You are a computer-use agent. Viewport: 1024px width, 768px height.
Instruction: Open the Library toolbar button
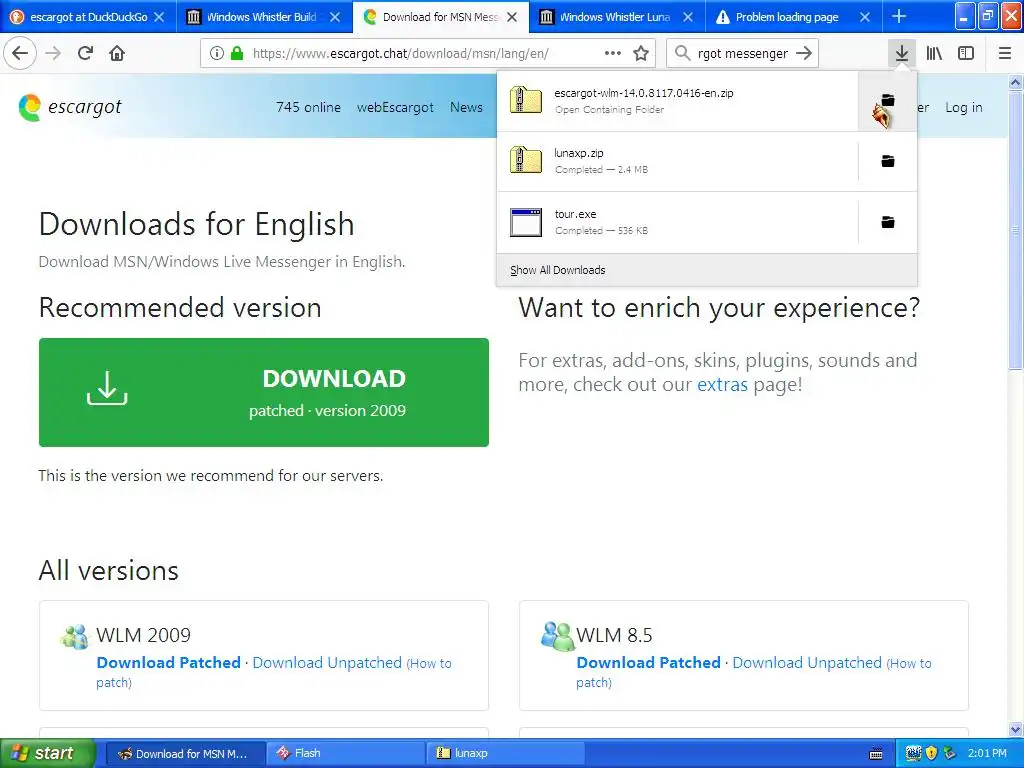tap(934, 54)
